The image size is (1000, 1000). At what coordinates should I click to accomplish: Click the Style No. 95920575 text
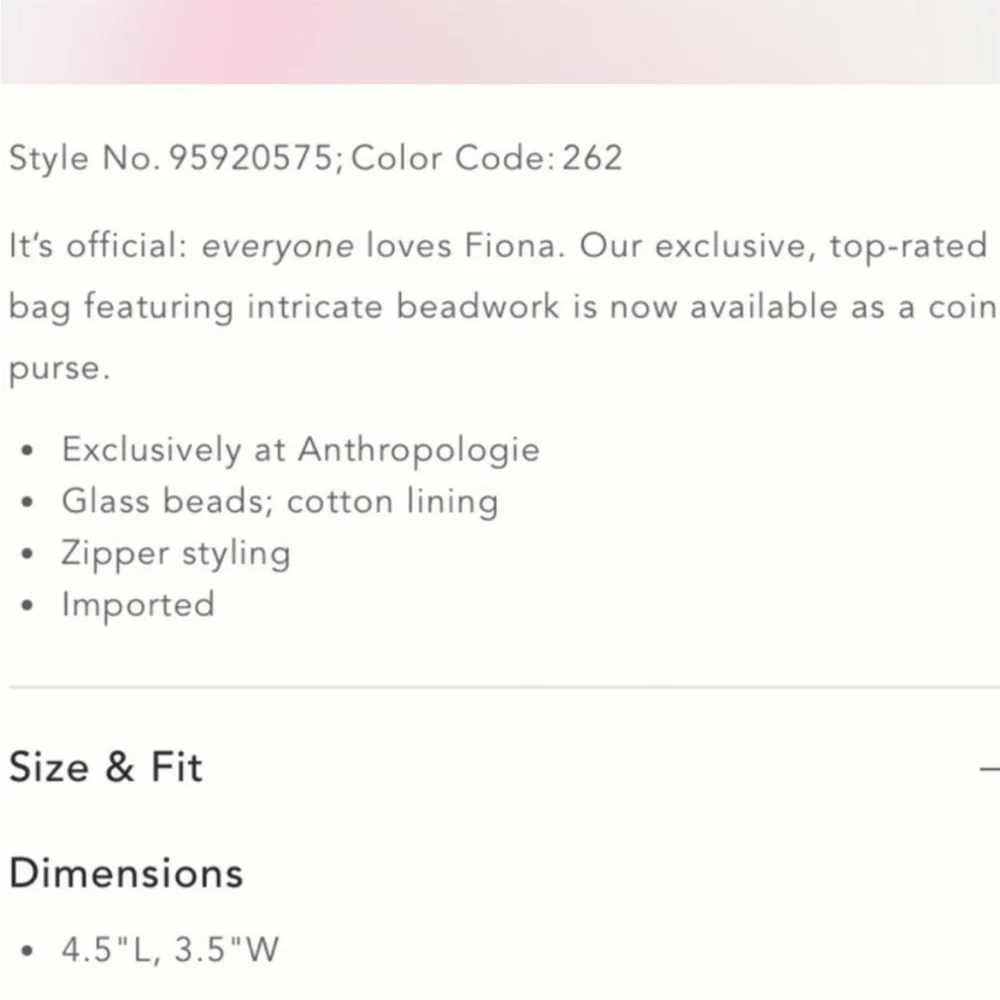click(x=172, y=158)
